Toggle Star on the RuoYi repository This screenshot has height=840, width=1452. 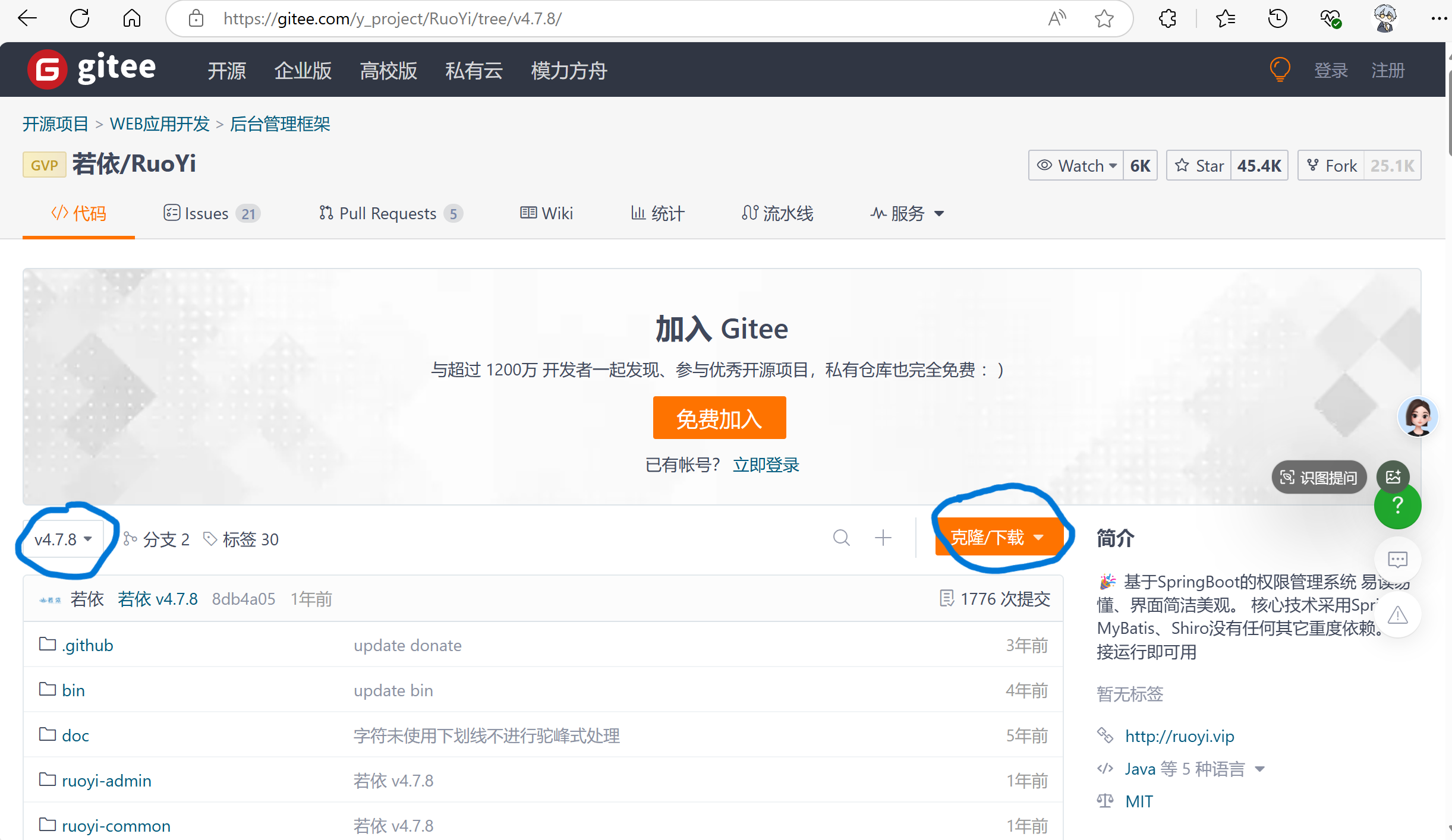[x=1199, y=166]
